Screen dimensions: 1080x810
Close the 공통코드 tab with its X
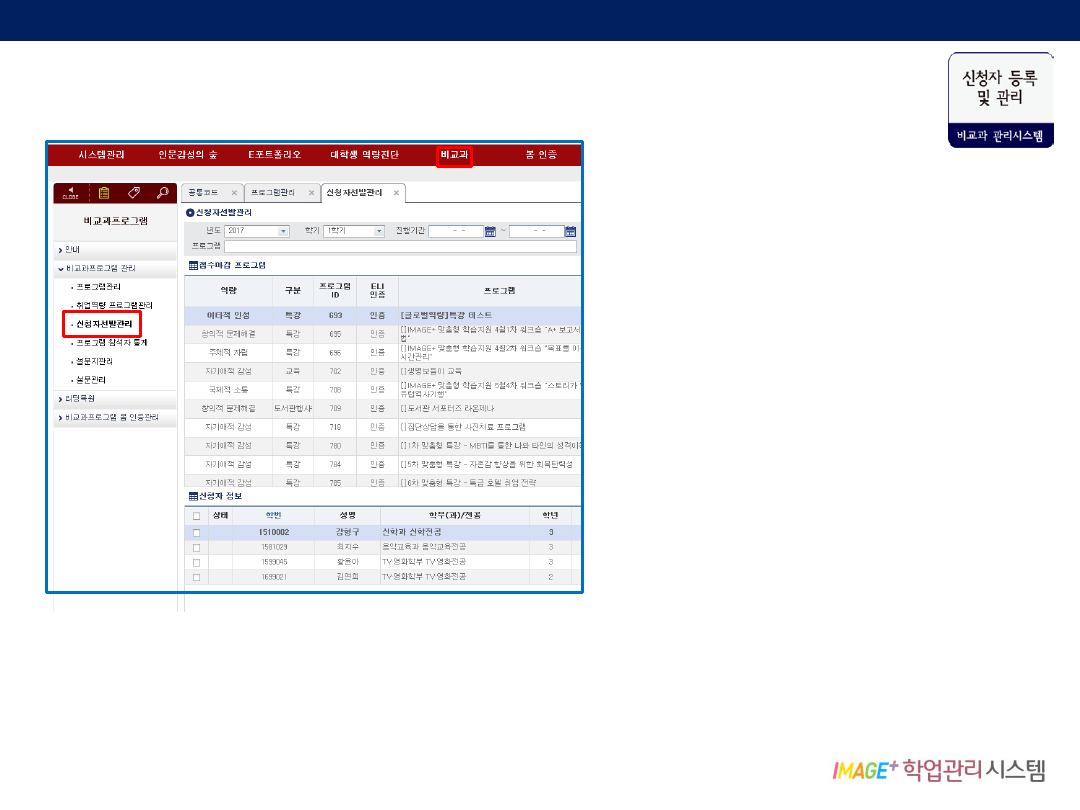[x=234, y=193]
